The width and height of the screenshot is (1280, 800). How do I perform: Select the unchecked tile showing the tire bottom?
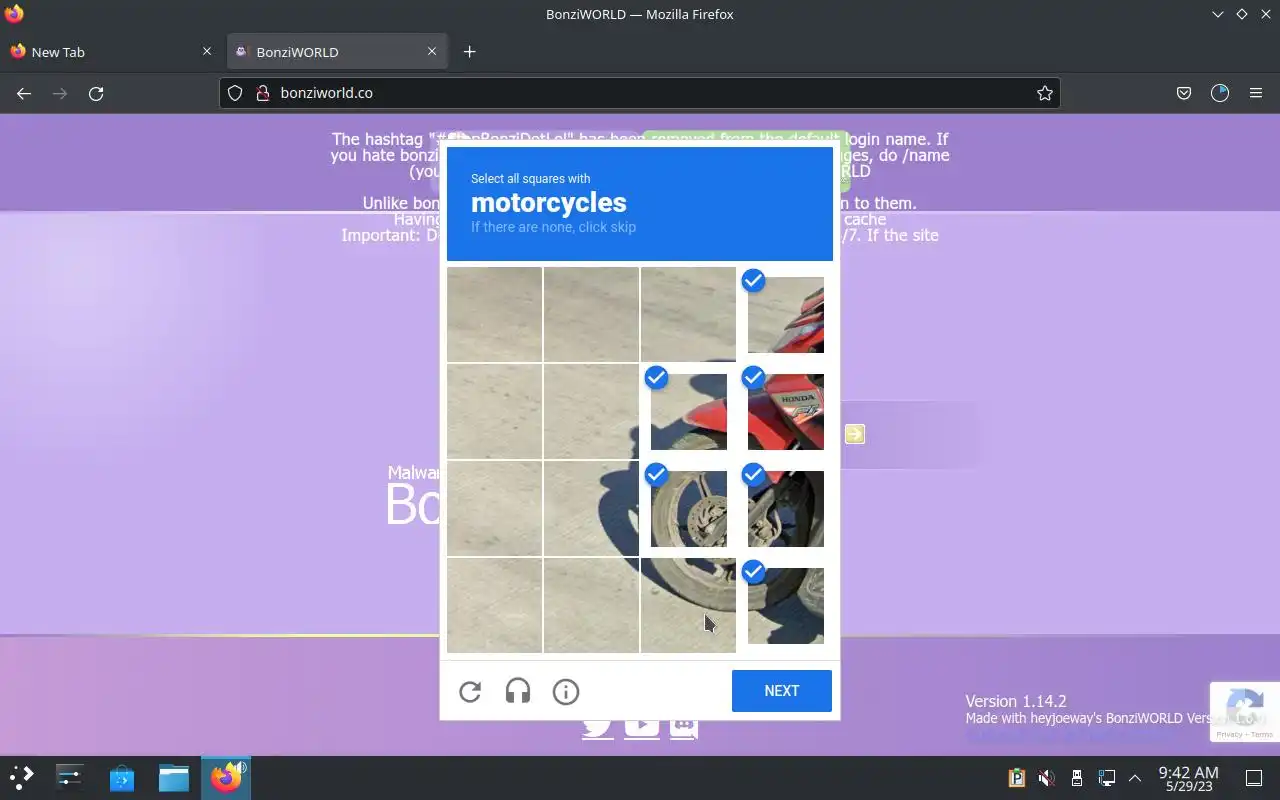click(x=689, y=605)
